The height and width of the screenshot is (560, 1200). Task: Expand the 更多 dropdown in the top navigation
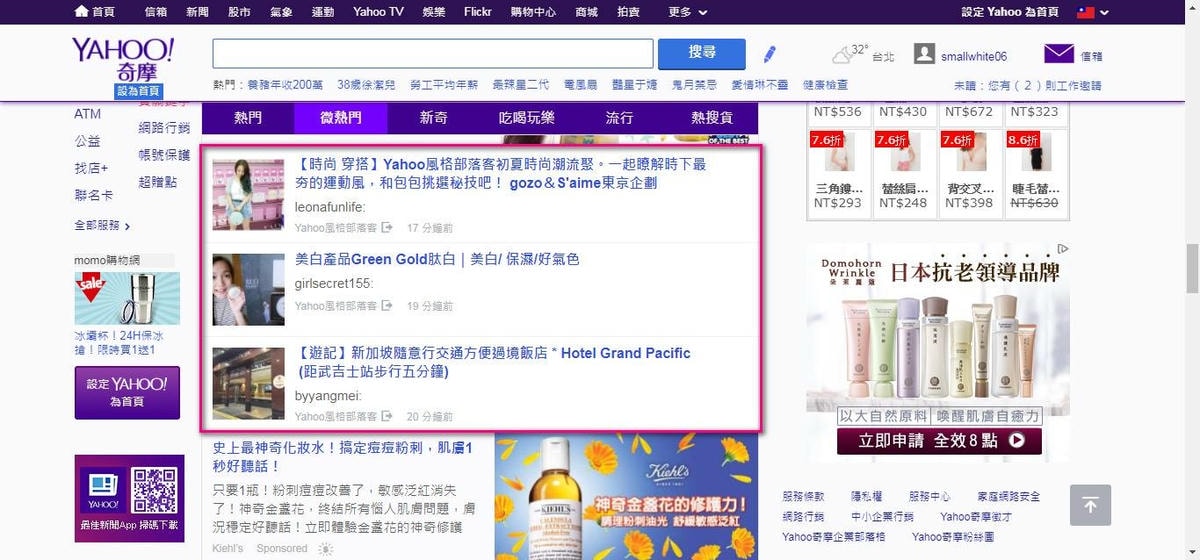click(688, 12)
